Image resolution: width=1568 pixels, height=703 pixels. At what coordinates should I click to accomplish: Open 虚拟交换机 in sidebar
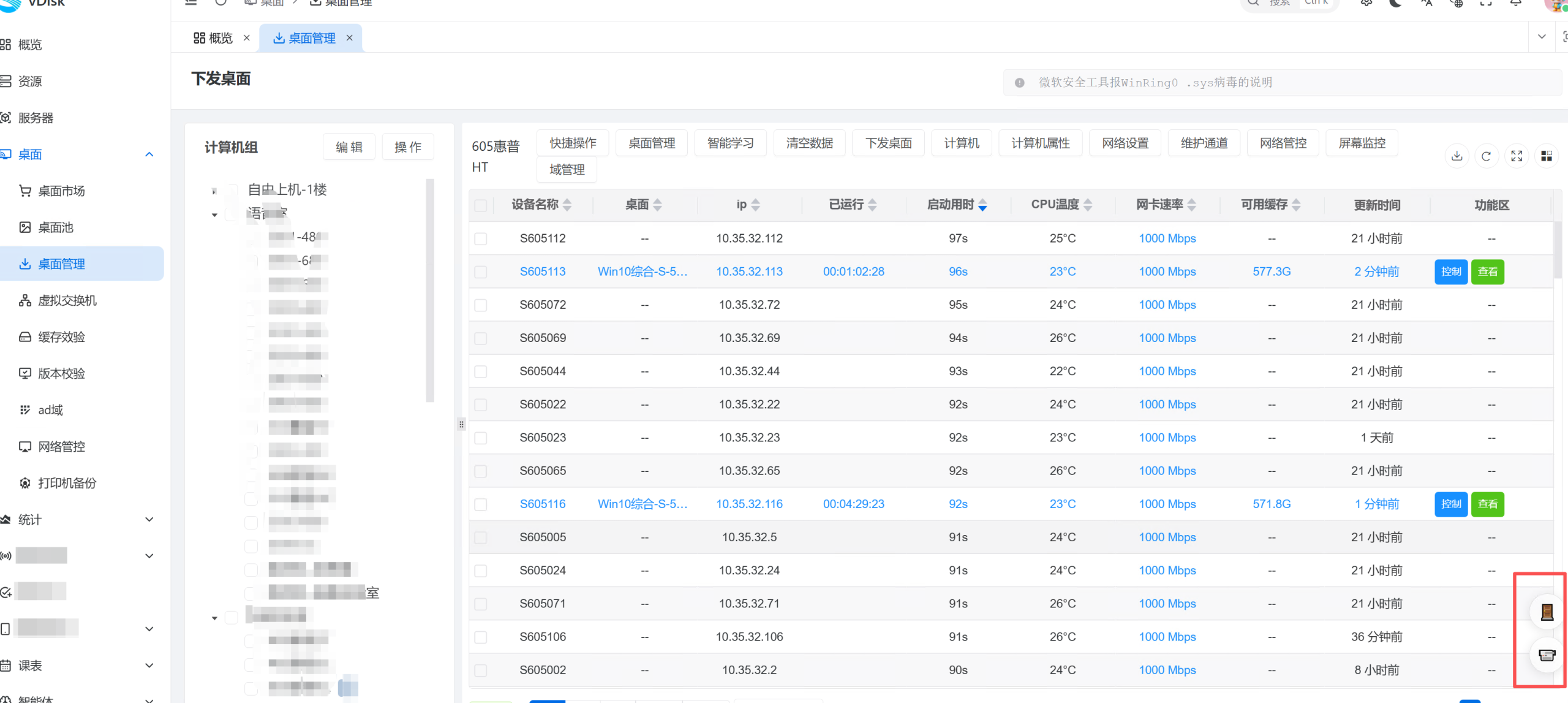67,300
